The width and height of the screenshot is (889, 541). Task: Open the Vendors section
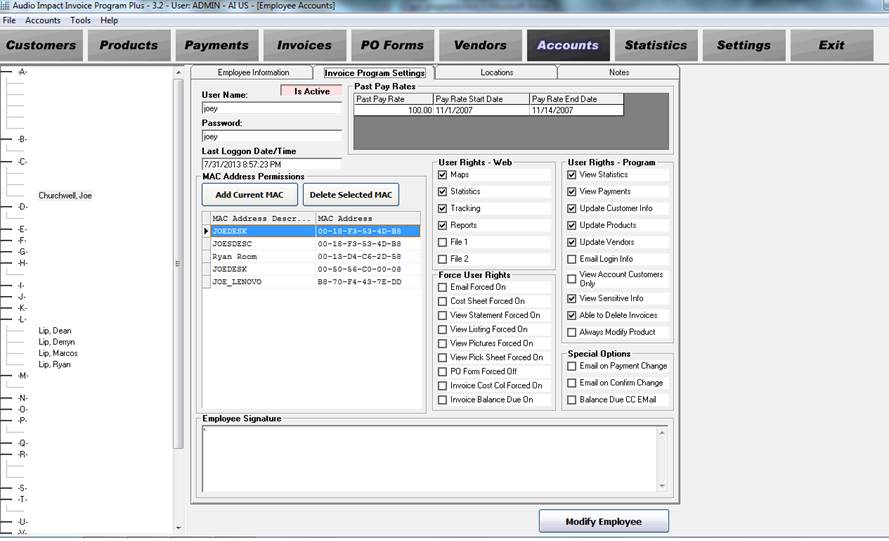coord(480,45)
